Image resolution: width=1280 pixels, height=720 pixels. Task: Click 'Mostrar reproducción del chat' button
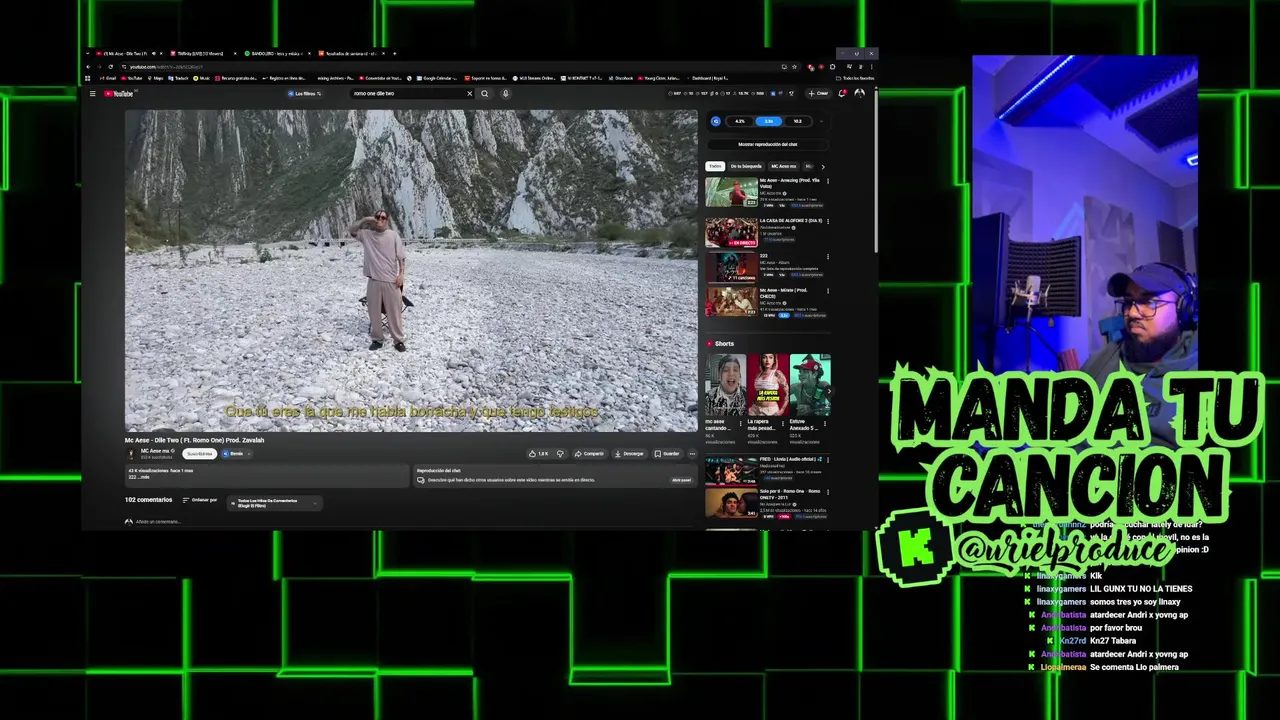tap(768, 144)
